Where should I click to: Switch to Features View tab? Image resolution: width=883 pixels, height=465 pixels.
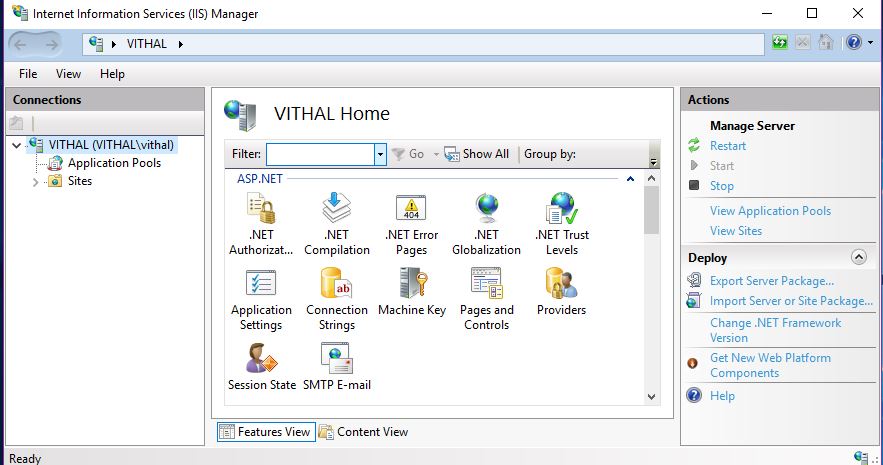click(x=266, y=432)
